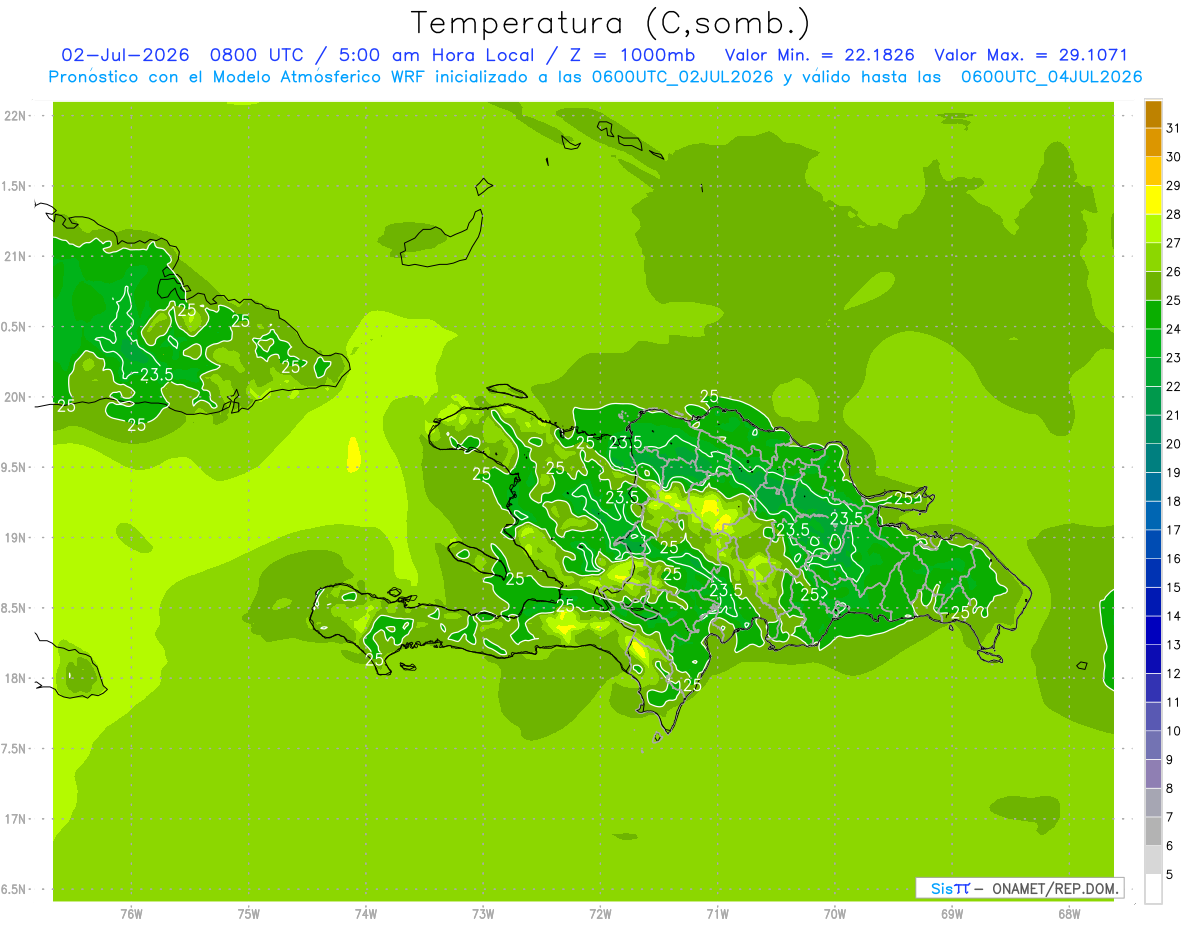Click the "22N" latitude axis label
The width and height of the screenshot is (1200, 927).
click(16, 116)
